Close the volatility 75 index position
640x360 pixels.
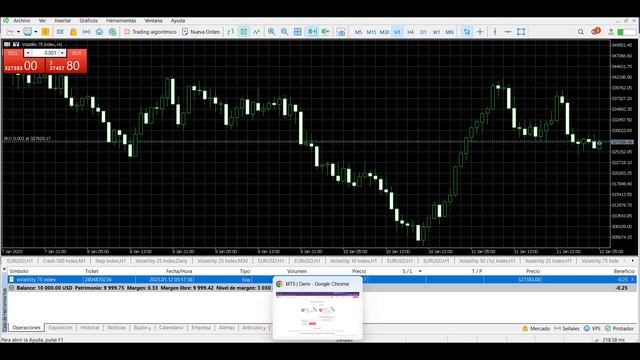pyautogui.click(x=633, y=280)
